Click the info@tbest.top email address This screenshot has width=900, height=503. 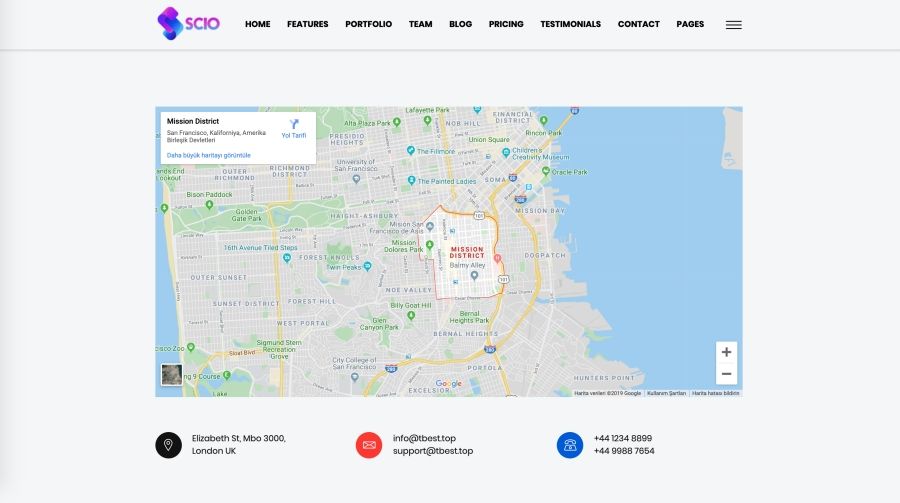point(424,438)
